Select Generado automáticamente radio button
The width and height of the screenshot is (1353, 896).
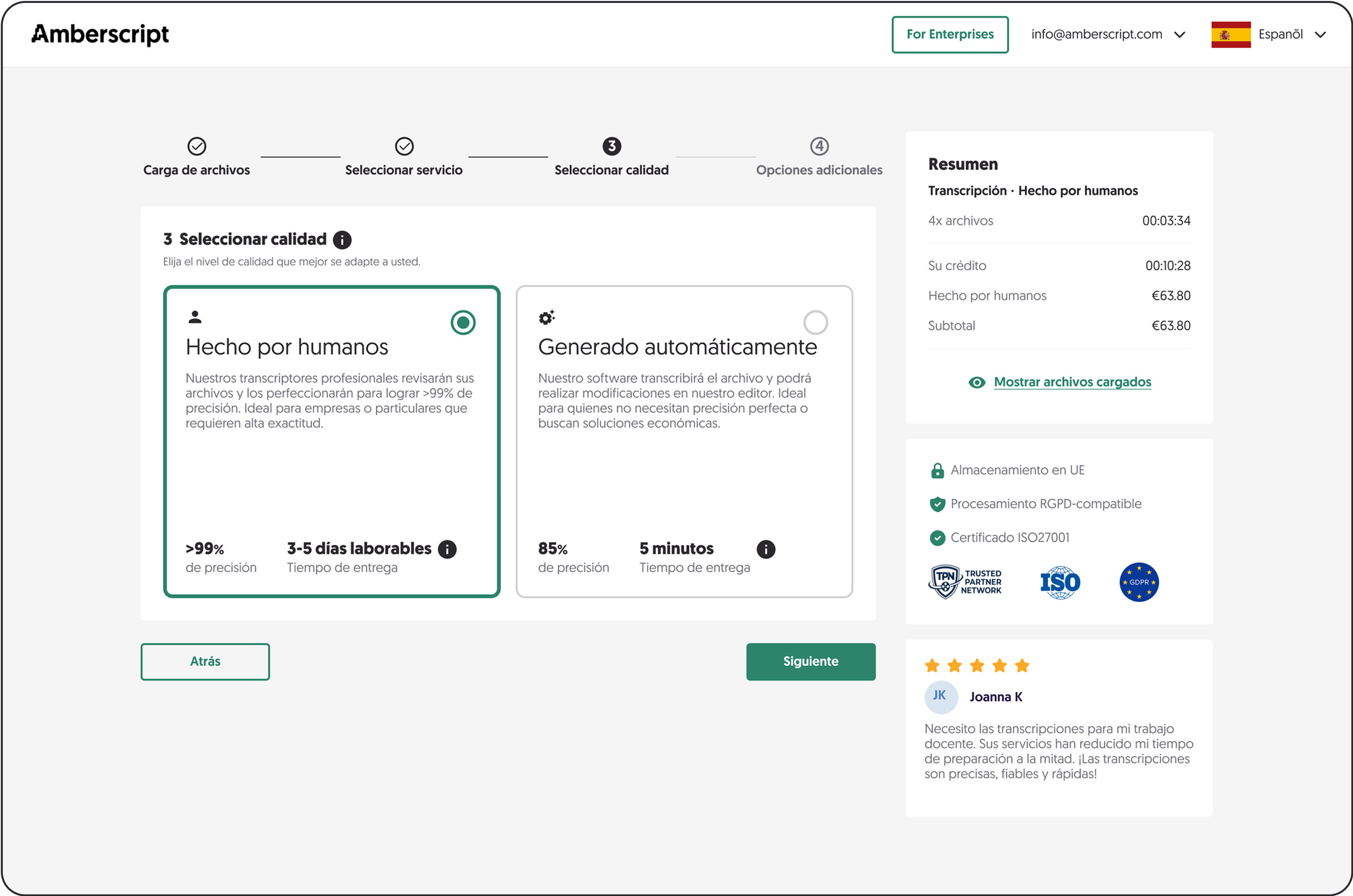tap(815, 323)
